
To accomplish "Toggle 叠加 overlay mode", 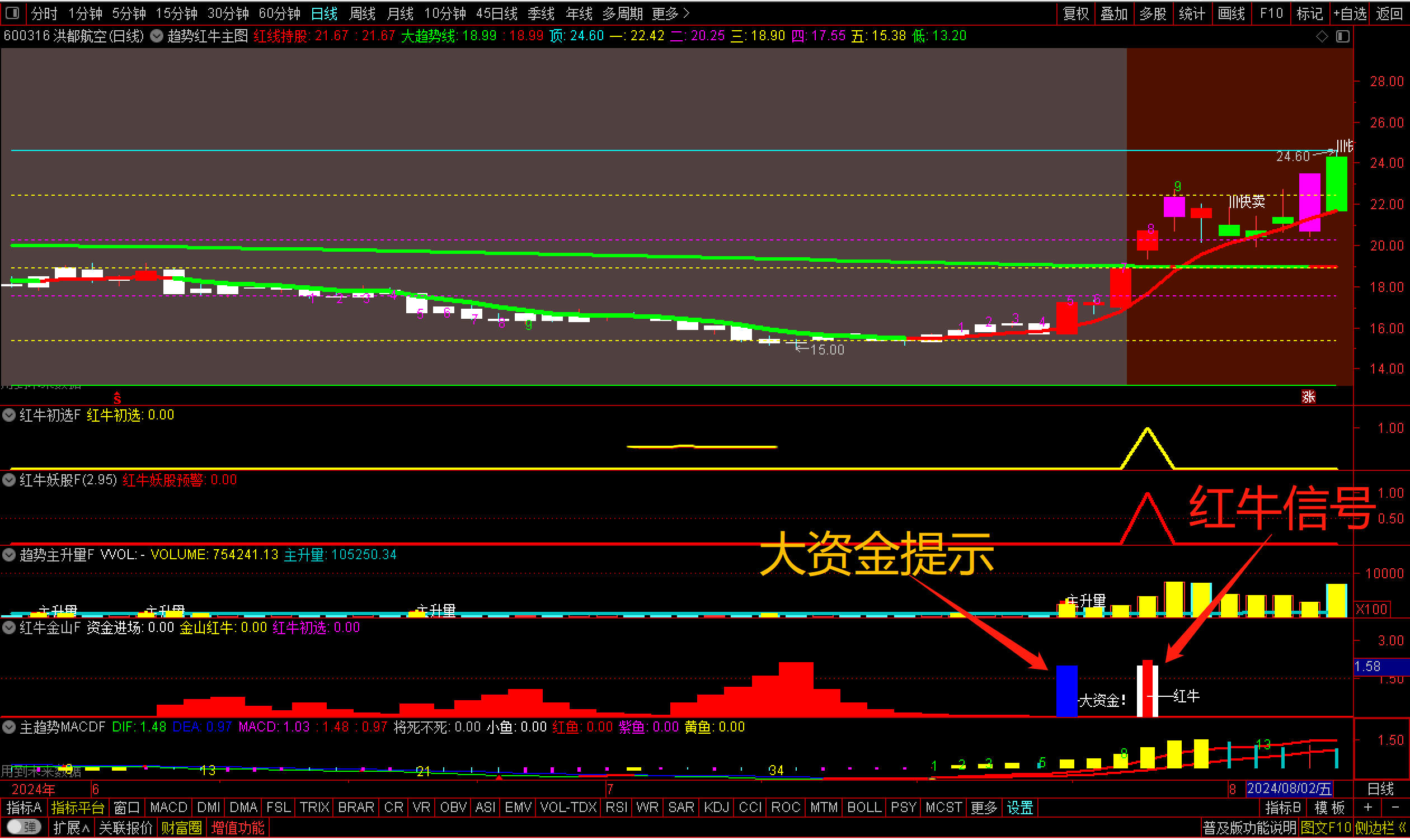I will point(1114,13).
